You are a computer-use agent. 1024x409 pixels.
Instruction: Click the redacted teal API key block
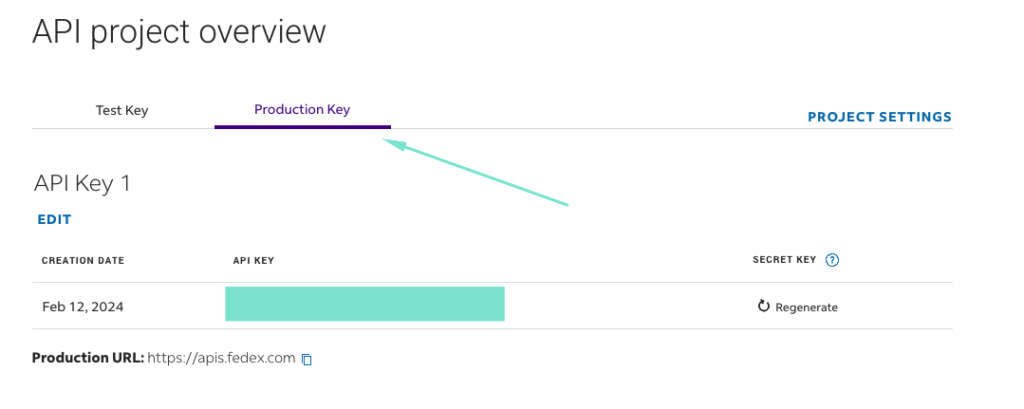point(365,304)
